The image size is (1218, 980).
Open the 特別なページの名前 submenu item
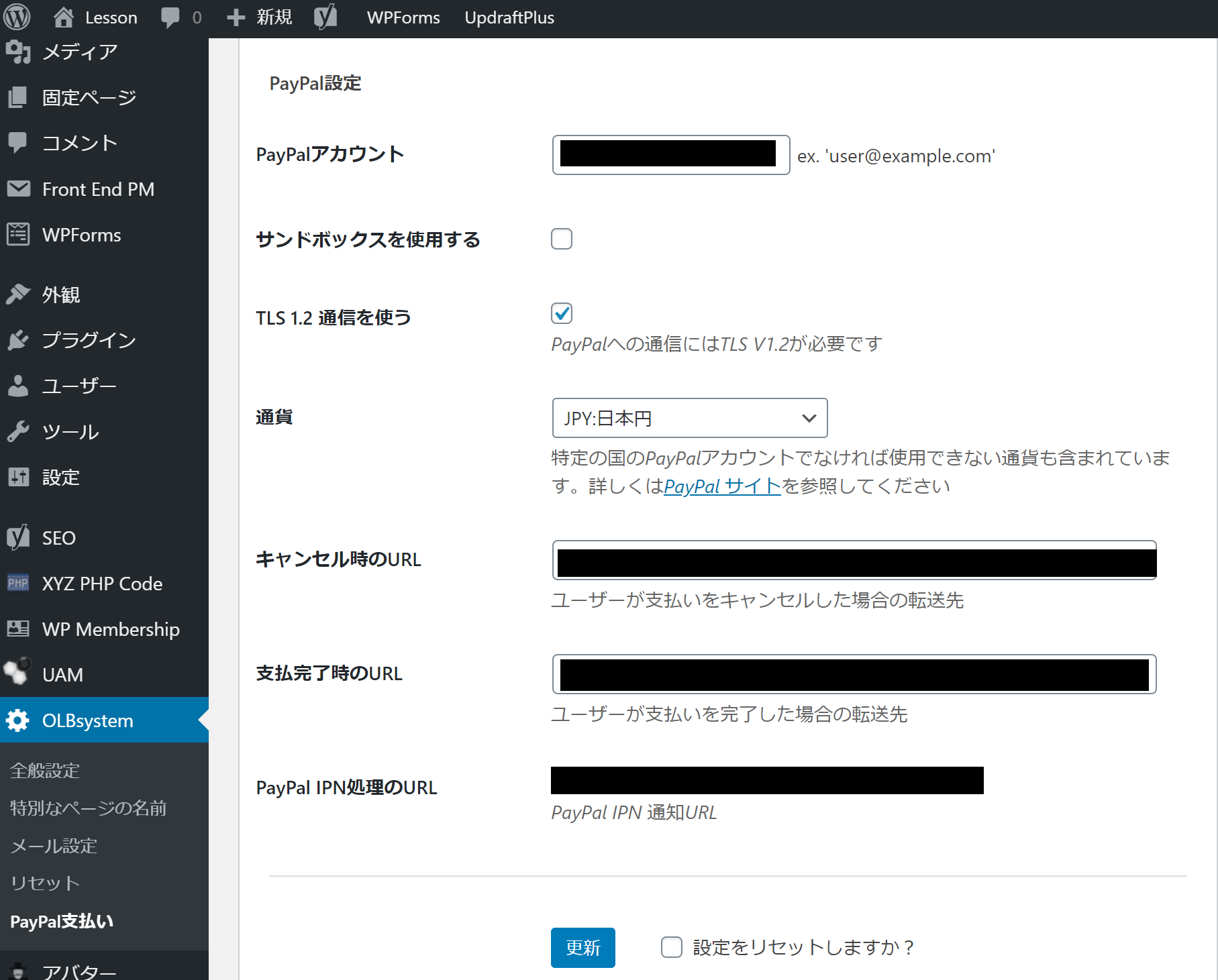pos(89,808)
